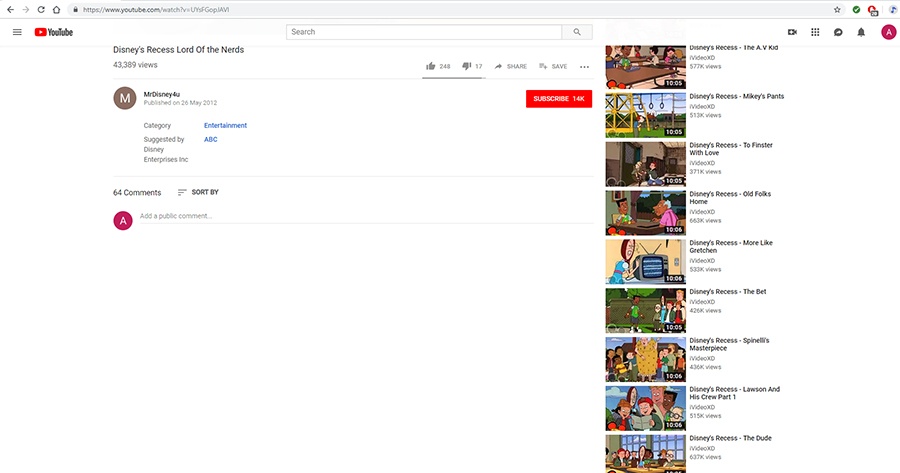
Task: Click the commenter avatar beside comment box
Action: click(x=123, y=220)
